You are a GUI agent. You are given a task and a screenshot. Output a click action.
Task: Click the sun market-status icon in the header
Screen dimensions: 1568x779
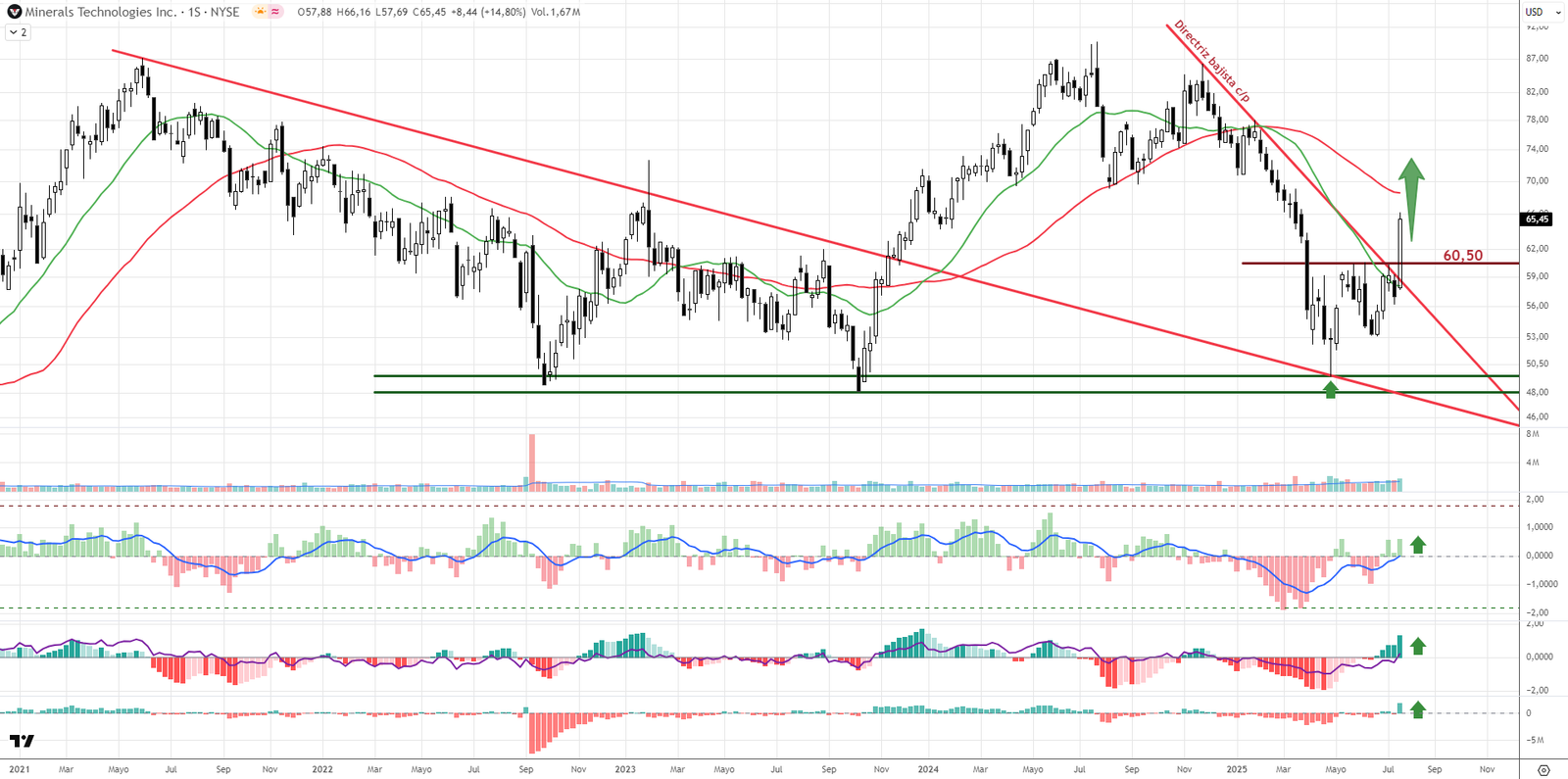point(260,12)
